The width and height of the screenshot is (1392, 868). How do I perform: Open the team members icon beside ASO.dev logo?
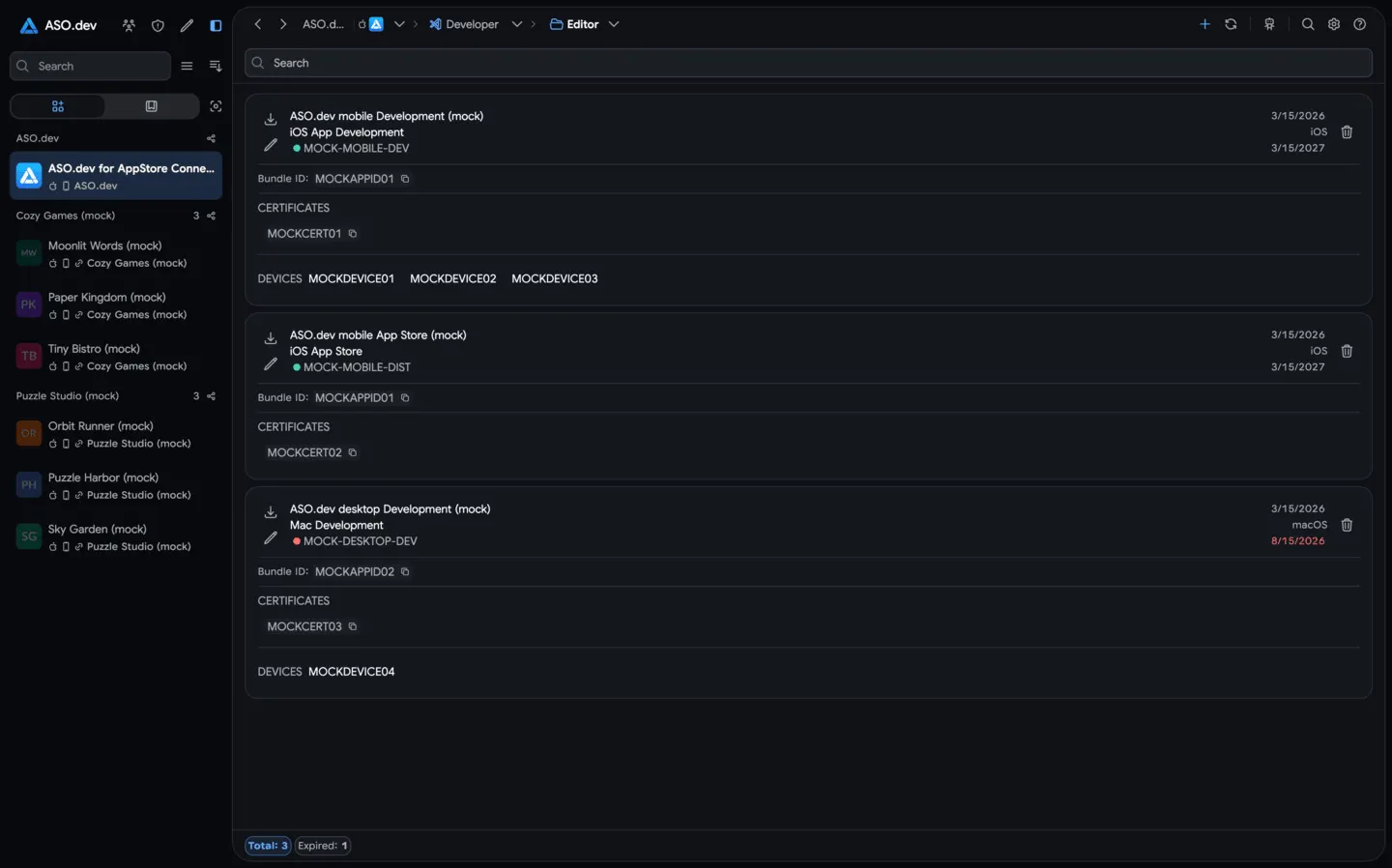(x=129, y=25)
